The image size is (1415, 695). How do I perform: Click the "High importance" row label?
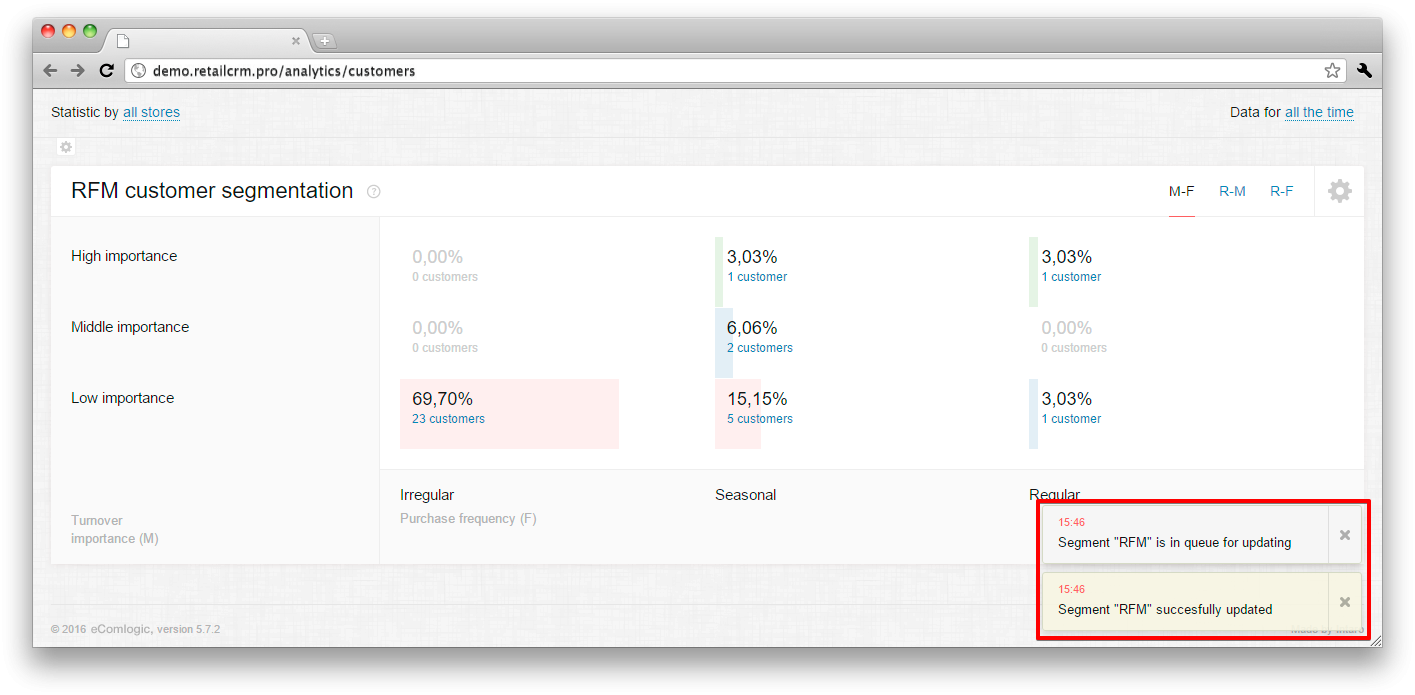coord(124,256)
